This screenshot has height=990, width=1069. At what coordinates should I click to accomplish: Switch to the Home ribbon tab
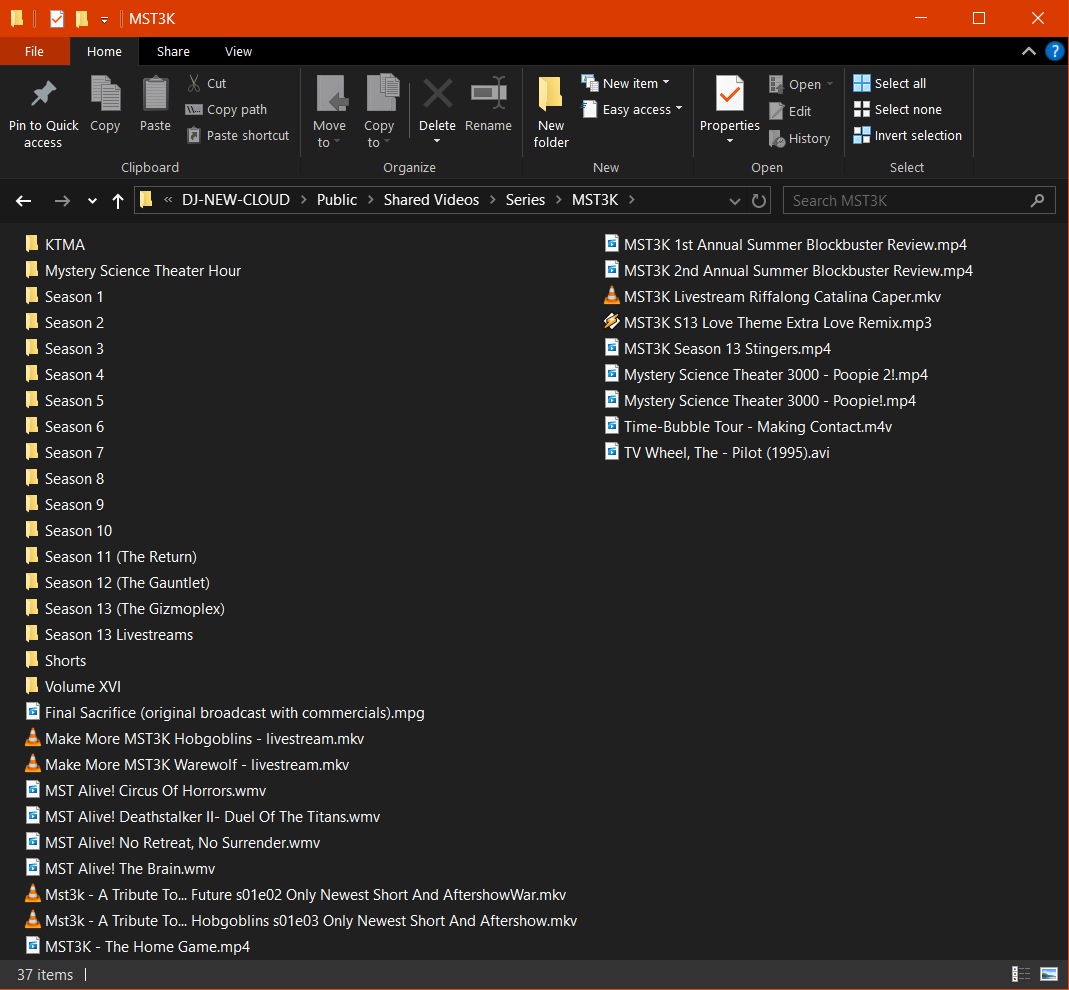click(104, 51)
